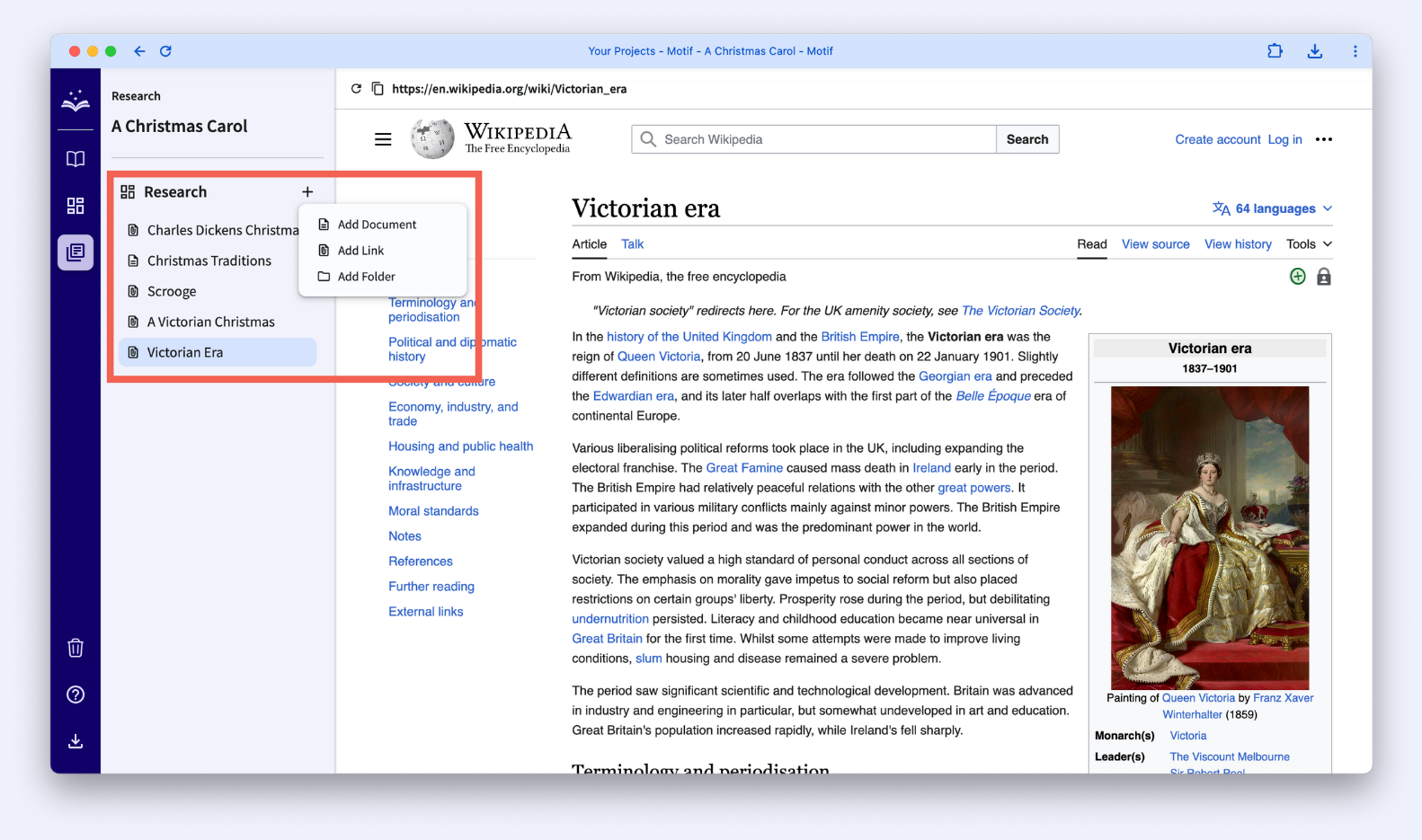Image resolution: width=1422 pixels, height=840 pixels.
Task: Focus the Search Wikipedia input field
Action: tap(814, 139)
